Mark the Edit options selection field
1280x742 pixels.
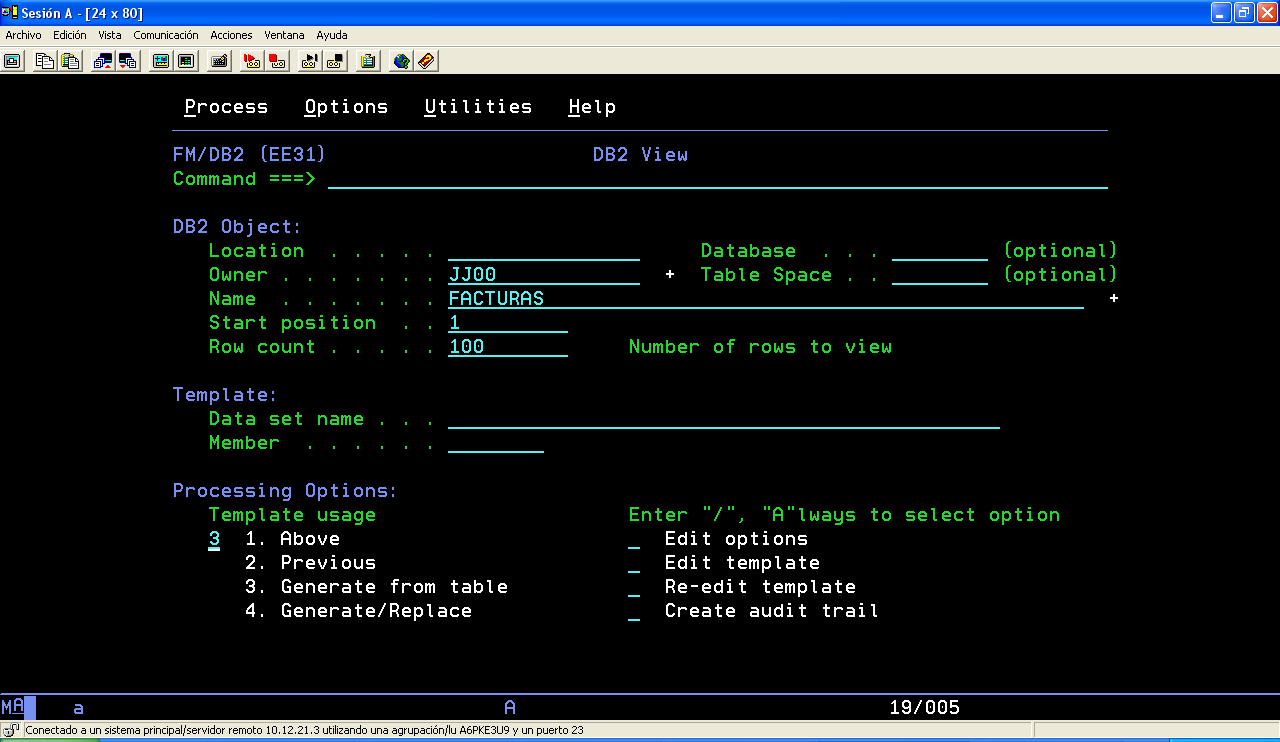point(634,539)
